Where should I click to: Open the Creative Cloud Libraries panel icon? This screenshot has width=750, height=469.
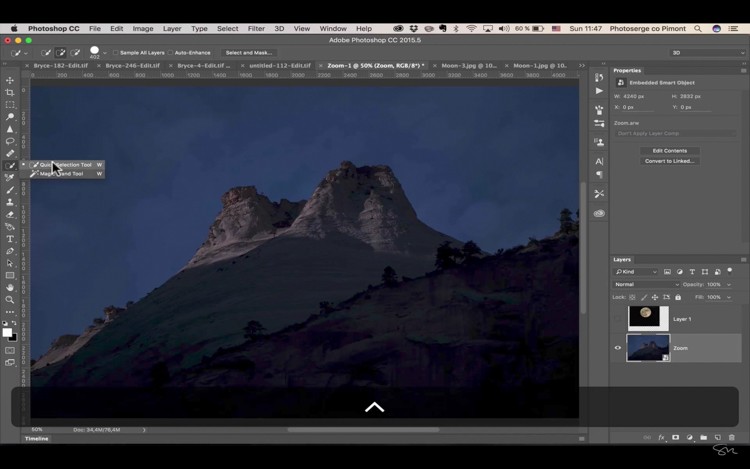click(599, 213)
